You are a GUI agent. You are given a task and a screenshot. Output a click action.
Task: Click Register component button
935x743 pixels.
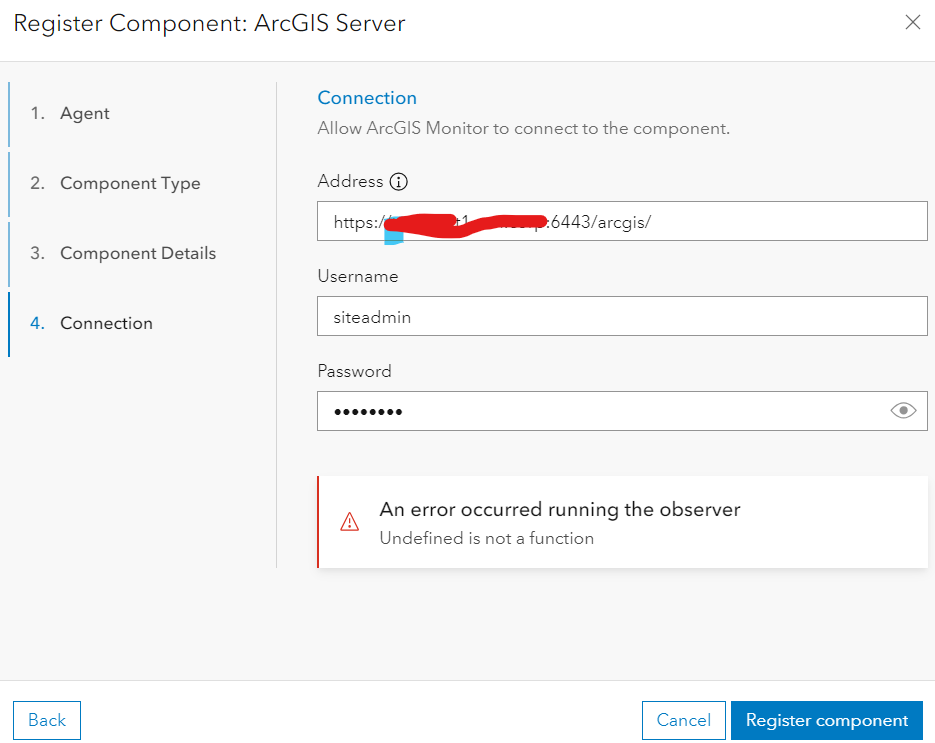point(826,720)
